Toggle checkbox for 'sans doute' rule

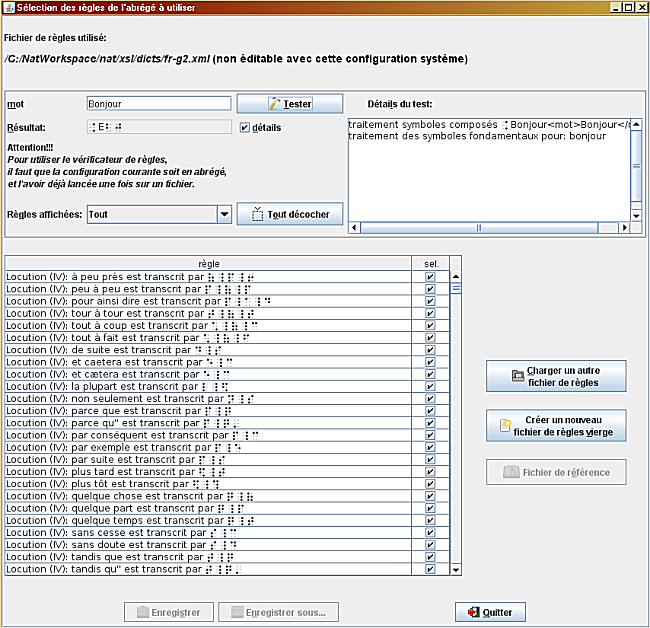(430, 545)
